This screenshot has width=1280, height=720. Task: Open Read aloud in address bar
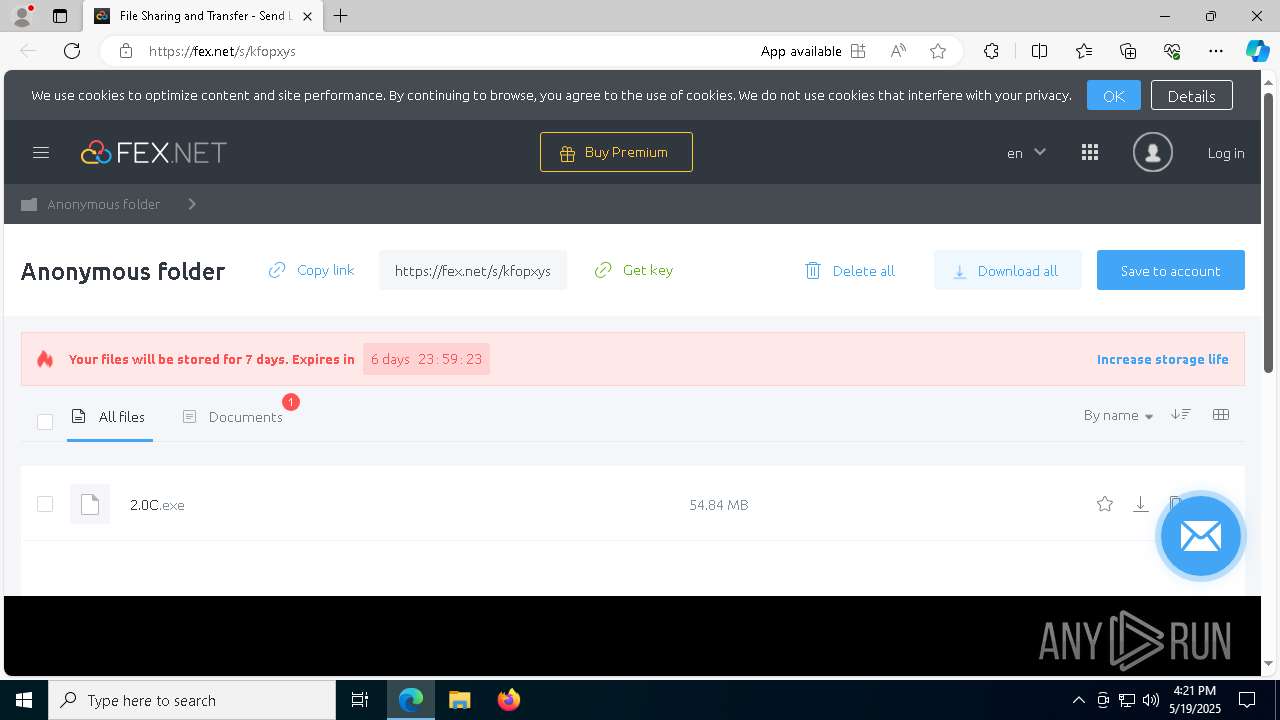898,51
